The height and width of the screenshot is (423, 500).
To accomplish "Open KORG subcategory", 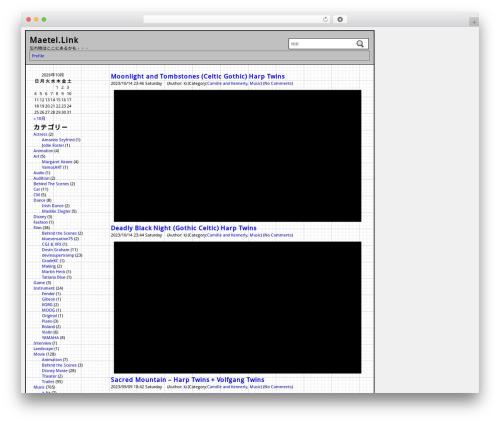I will pos(47,305).
